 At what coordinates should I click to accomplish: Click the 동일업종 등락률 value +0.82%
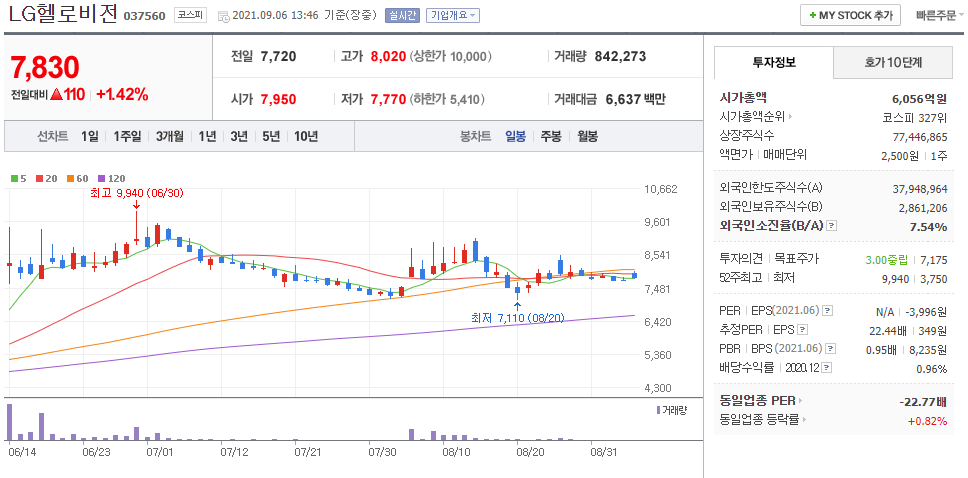[927, 421]
